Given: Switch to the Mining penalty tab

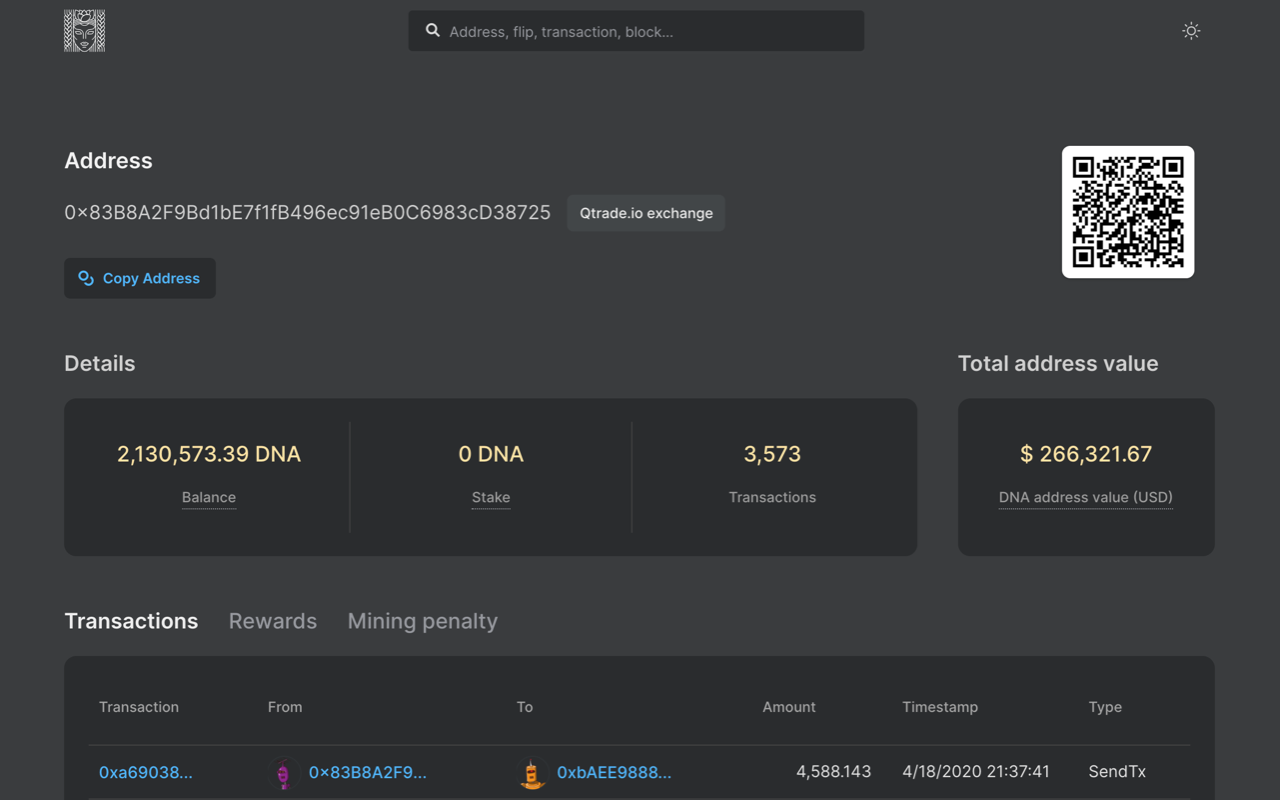Looking at the screenshot, I should point(422,621).
